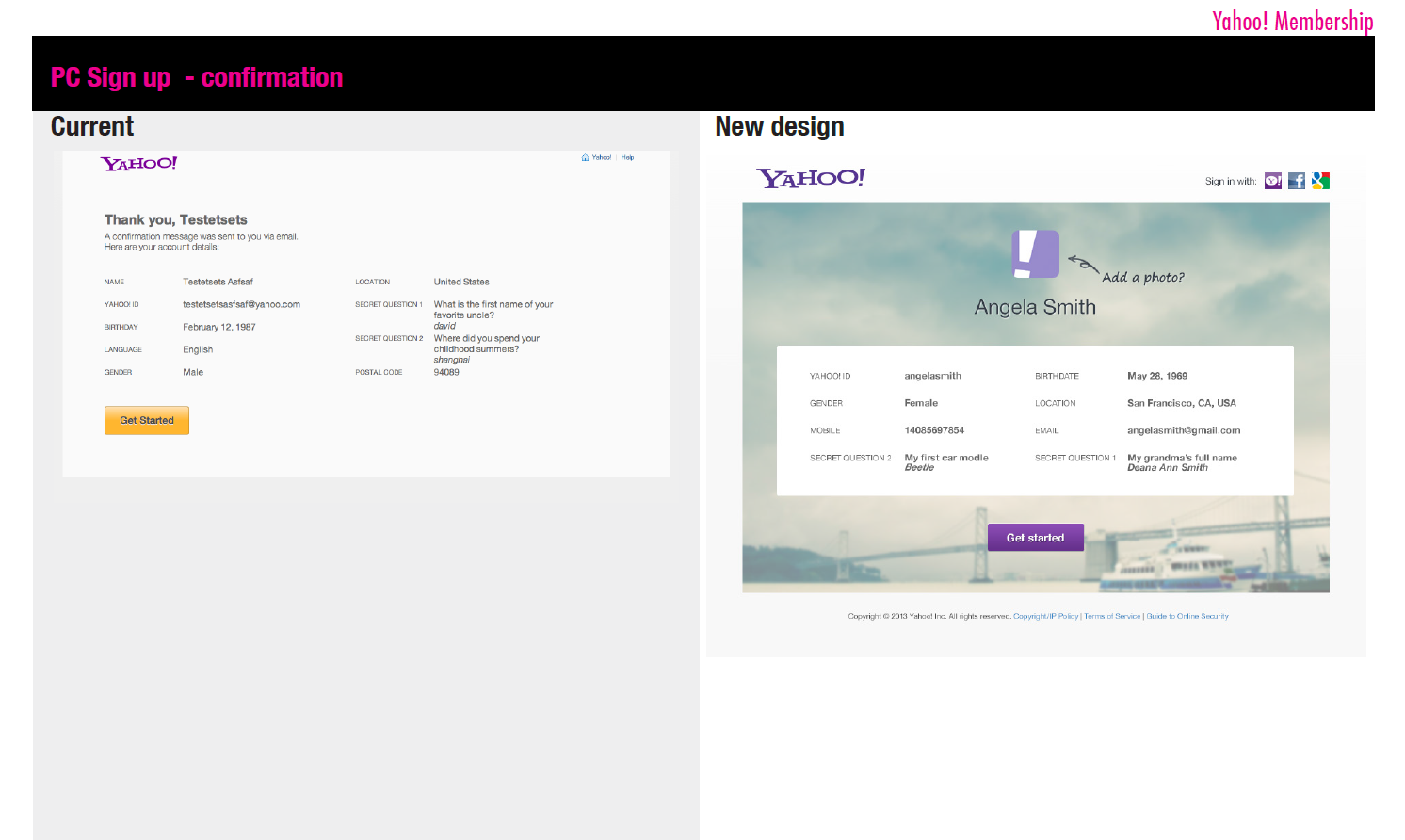Click the Yahoo! logo in Current design
1405x840 pixels.
(139, 164)
